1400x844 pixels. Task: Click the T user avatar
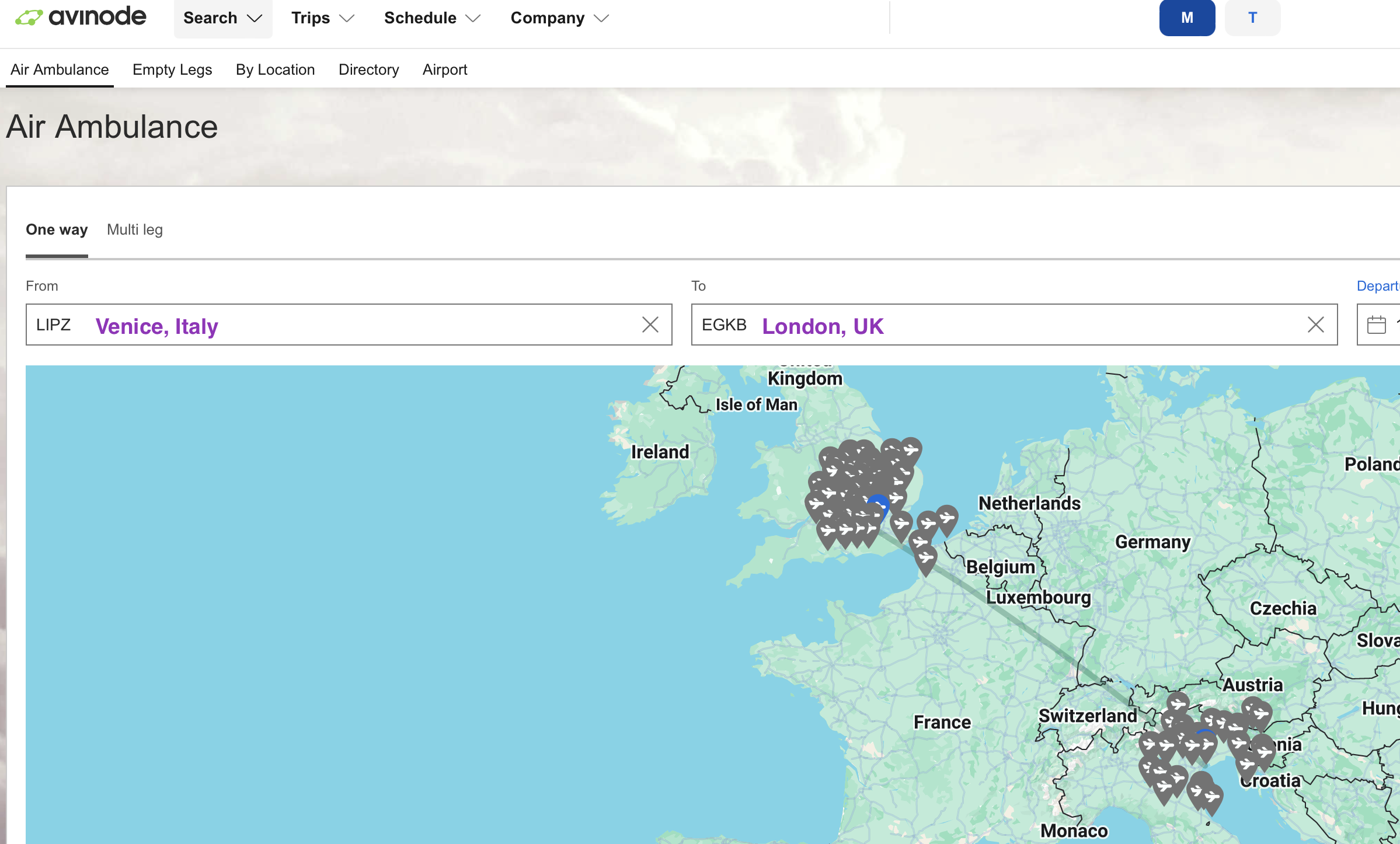pos(1252,18)
